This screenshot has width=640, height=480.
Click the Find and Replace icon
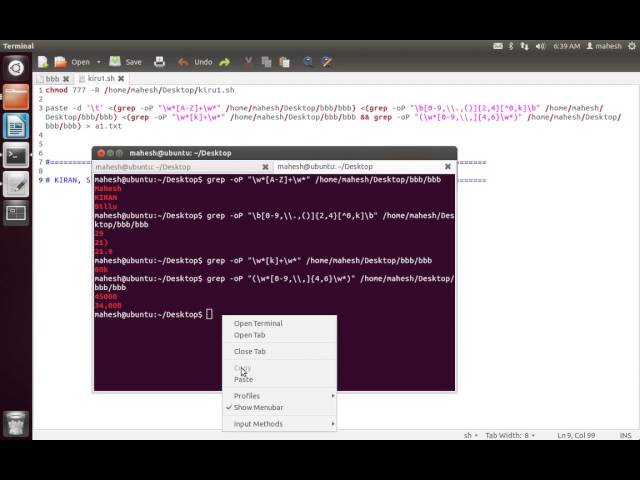tap(327, 62)
